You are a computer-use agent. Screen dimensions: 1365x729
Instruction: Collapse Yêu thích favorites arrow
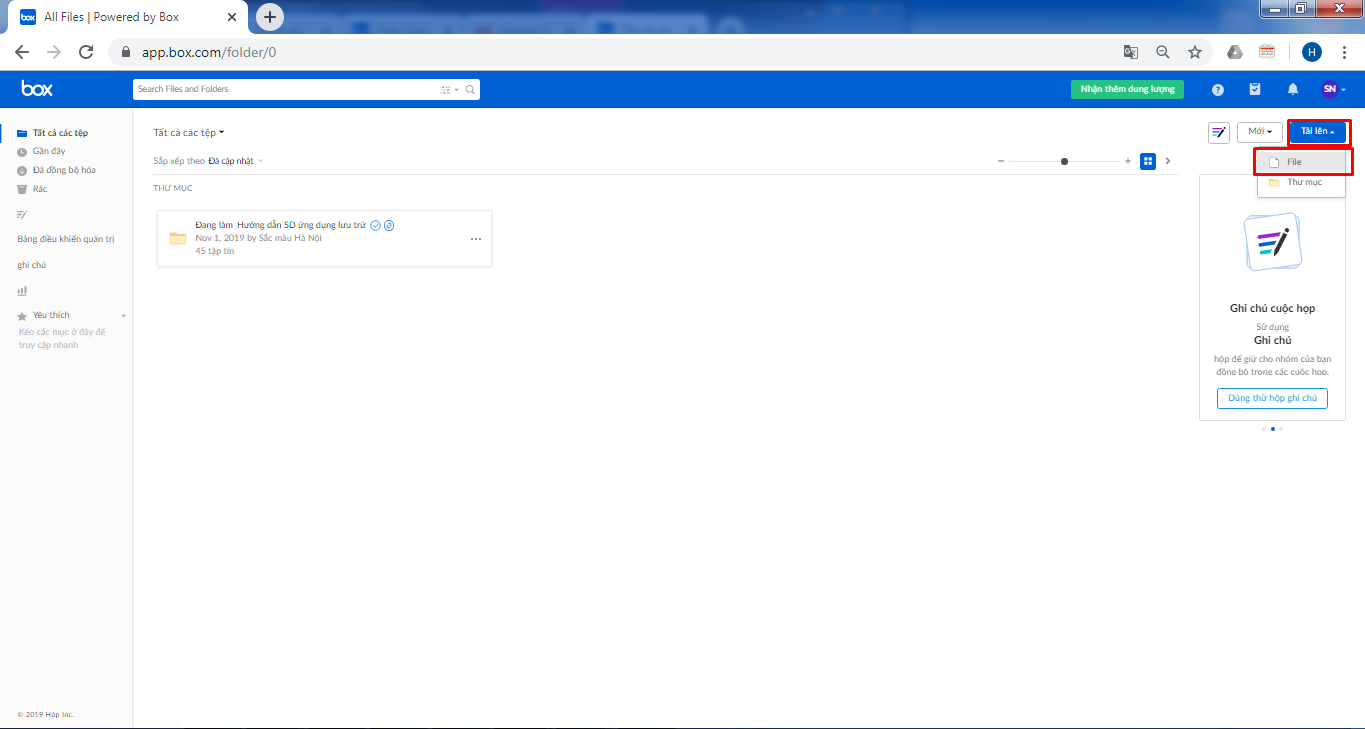[x=124, y=316]
